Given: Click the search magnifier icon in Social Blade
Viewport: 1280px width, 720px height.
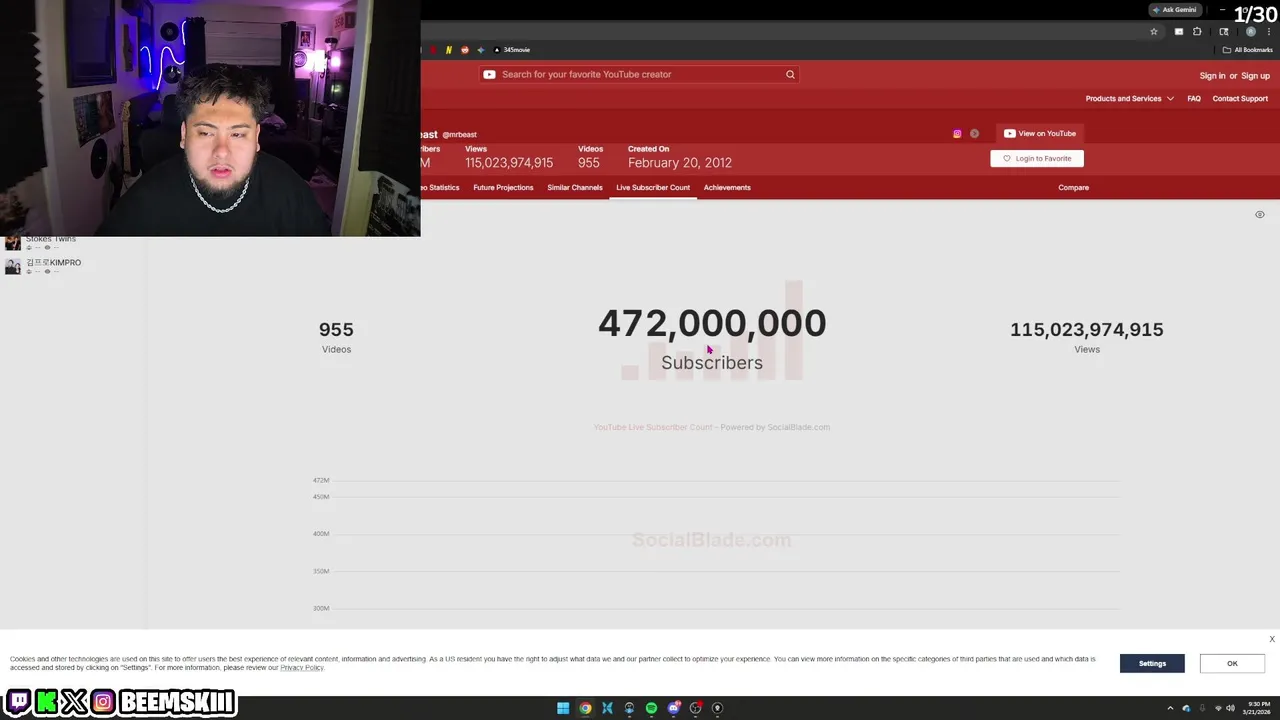Looking at the screenshot, I should (790, 74).
